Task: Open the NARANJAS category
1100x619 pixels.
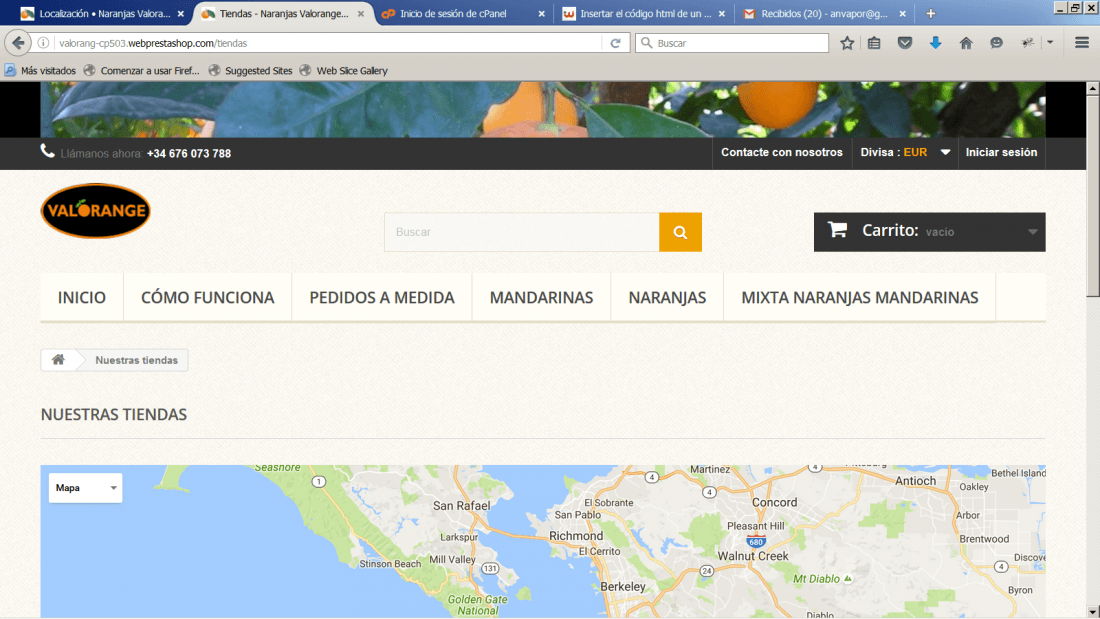Action: tap(667, 298)
